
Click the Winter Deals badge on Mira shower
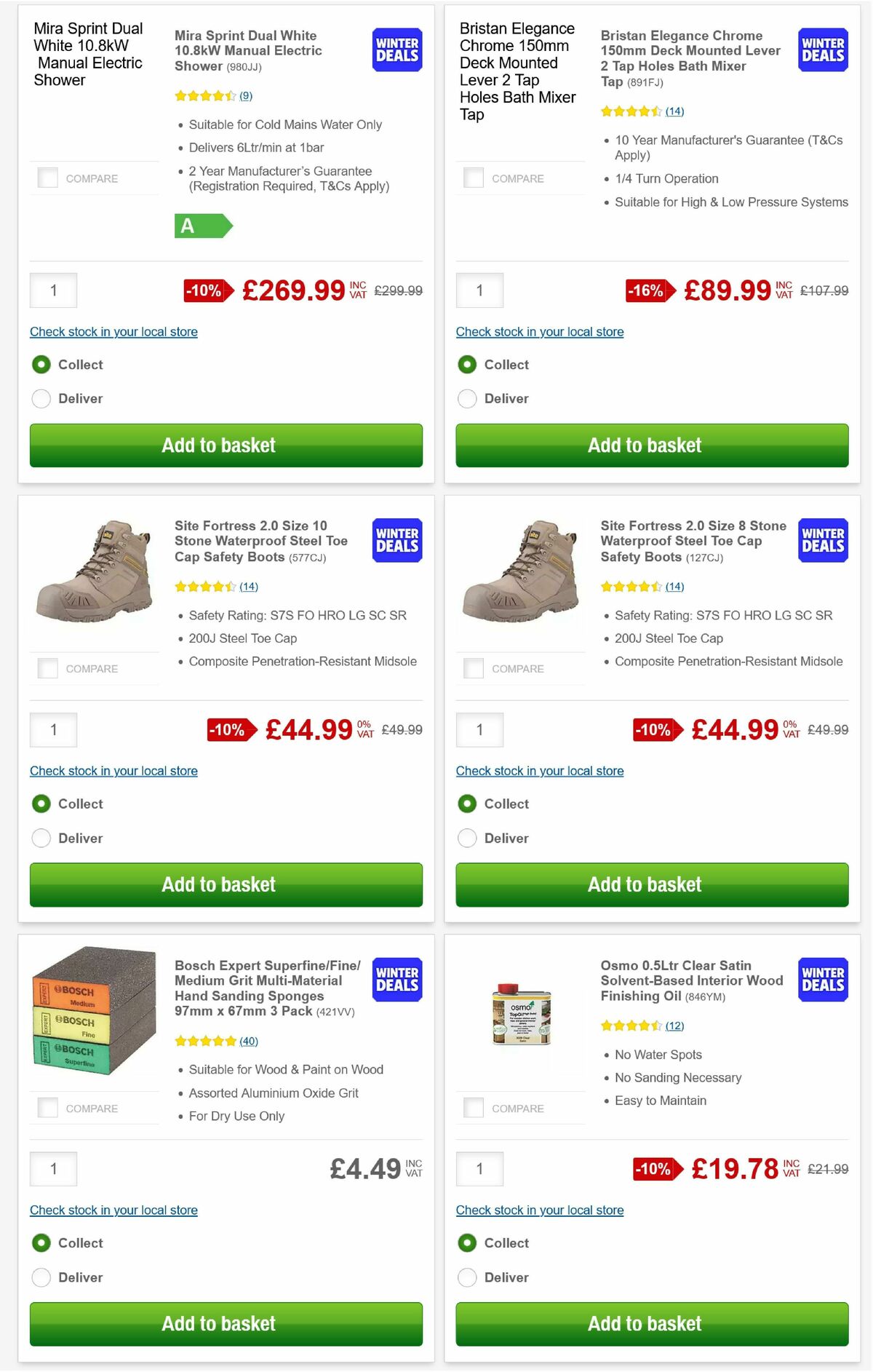396,49
